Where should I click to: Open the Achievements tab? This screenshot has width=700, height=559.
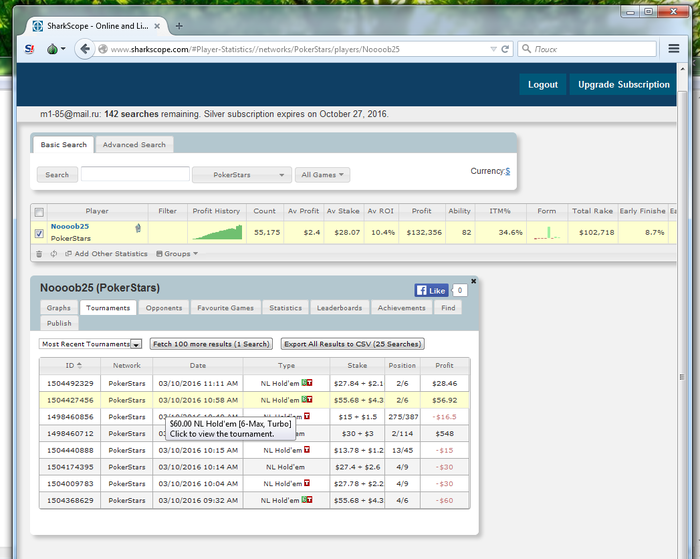pos(401,308)
